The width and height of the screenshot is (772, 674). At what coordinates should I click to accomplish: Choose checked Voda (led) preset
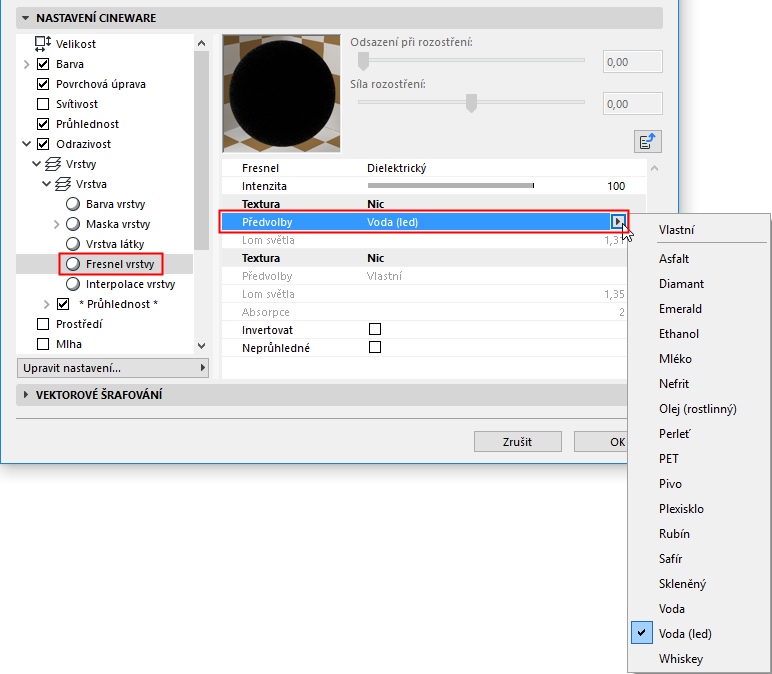click(699, 634)
